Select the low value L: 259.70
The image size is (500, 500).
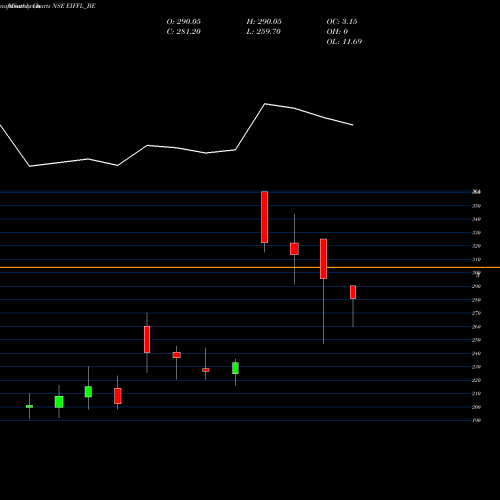point(263,32)
